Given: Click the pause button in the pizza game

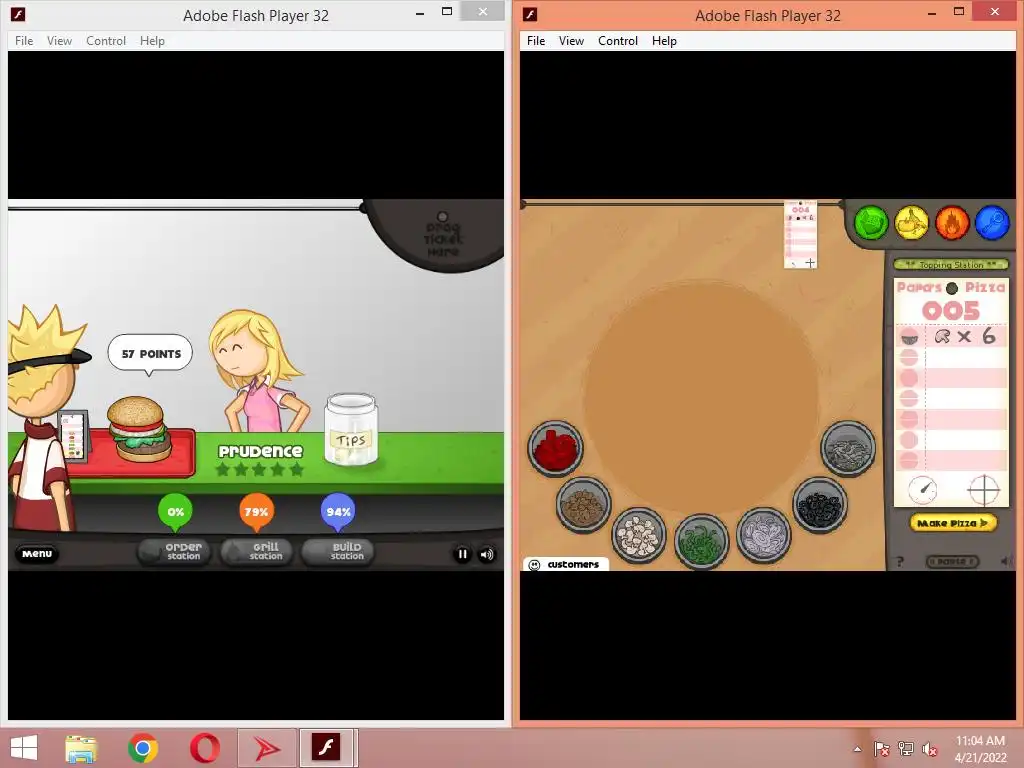Looking at the screenshot, I should pyautogui.click(x=952, y=562).
